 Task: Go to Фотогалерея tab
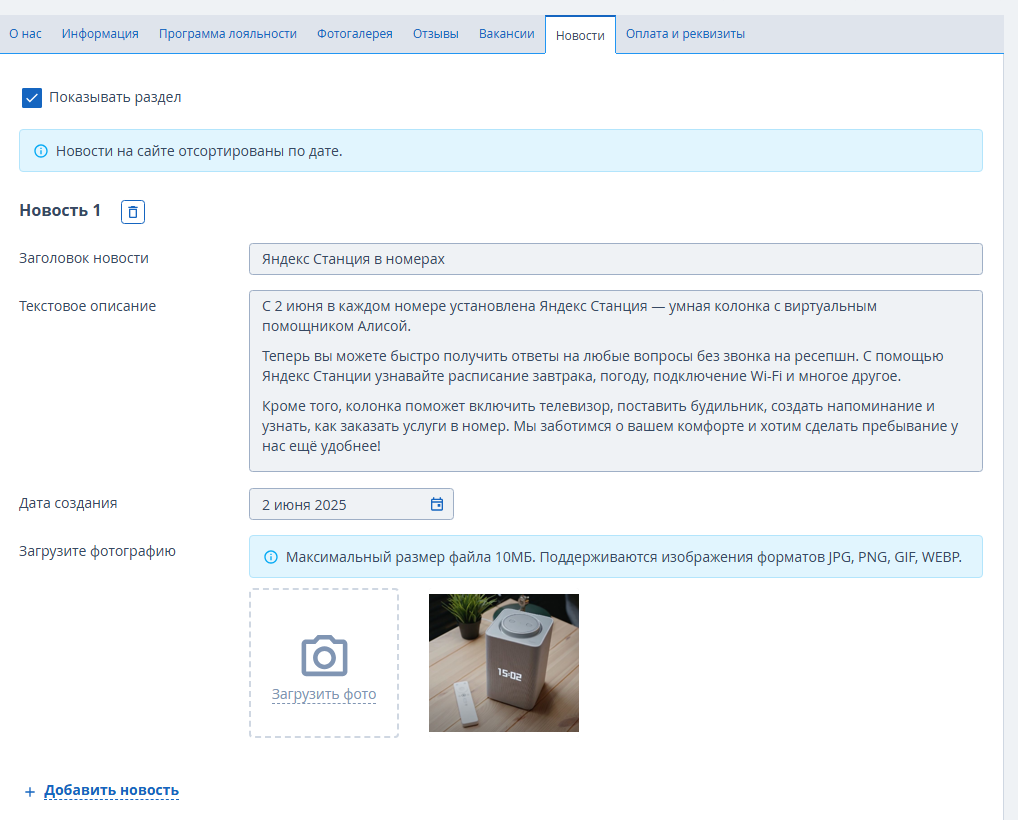click(354, 34)
